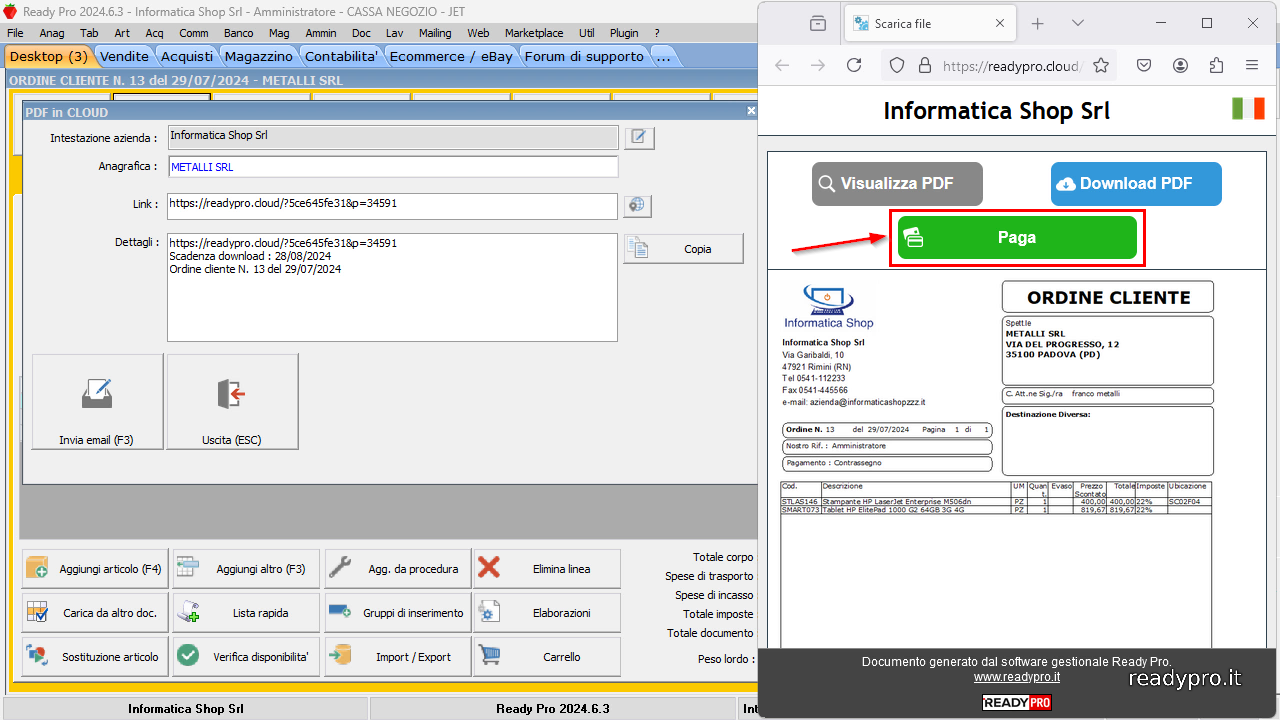Click browser back arrow
Image resolution: width=1280 pixels, height=720 pixels.
782,65
